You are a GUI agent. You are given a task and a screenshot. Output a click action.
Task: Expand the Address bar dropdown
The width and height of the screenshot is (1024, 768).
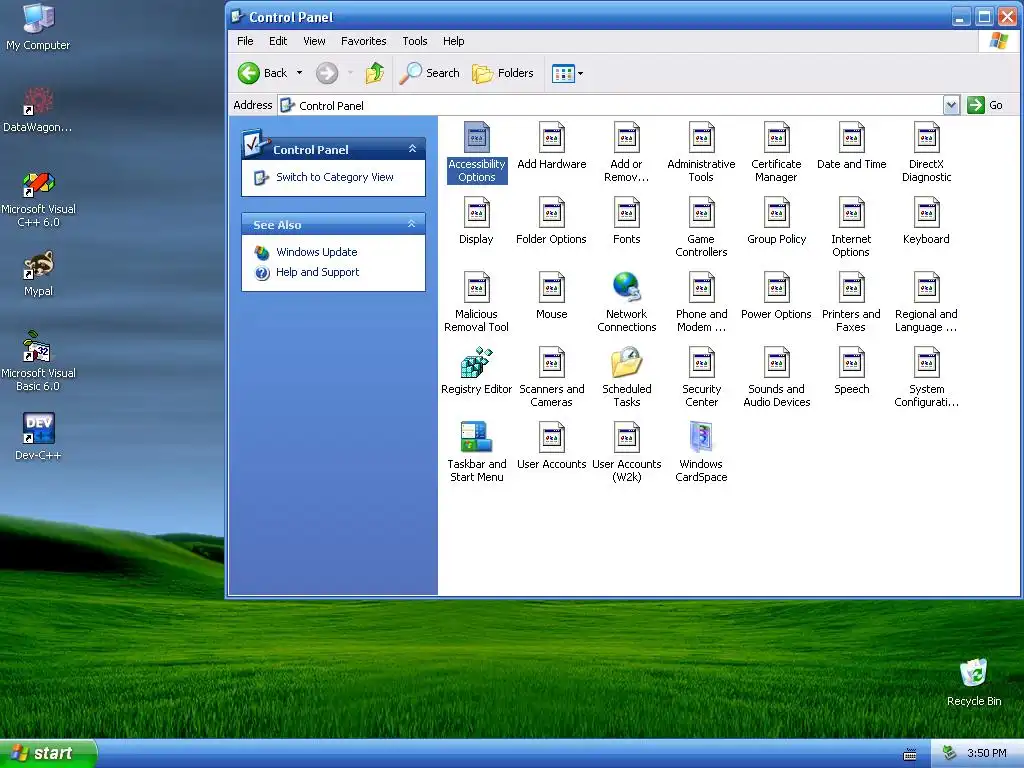[951, 105]
